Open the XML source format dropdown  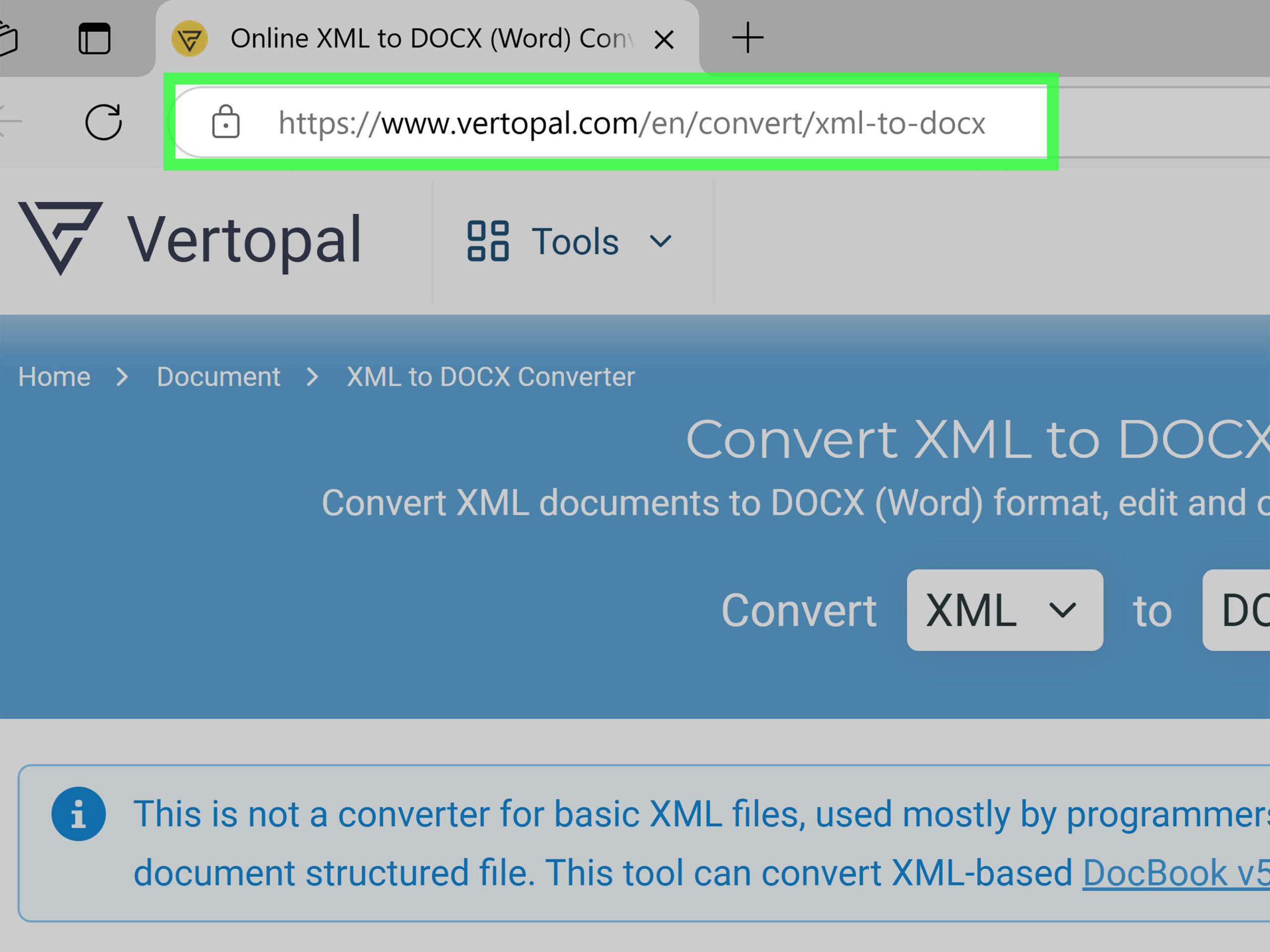click(x=1005, y=610)
